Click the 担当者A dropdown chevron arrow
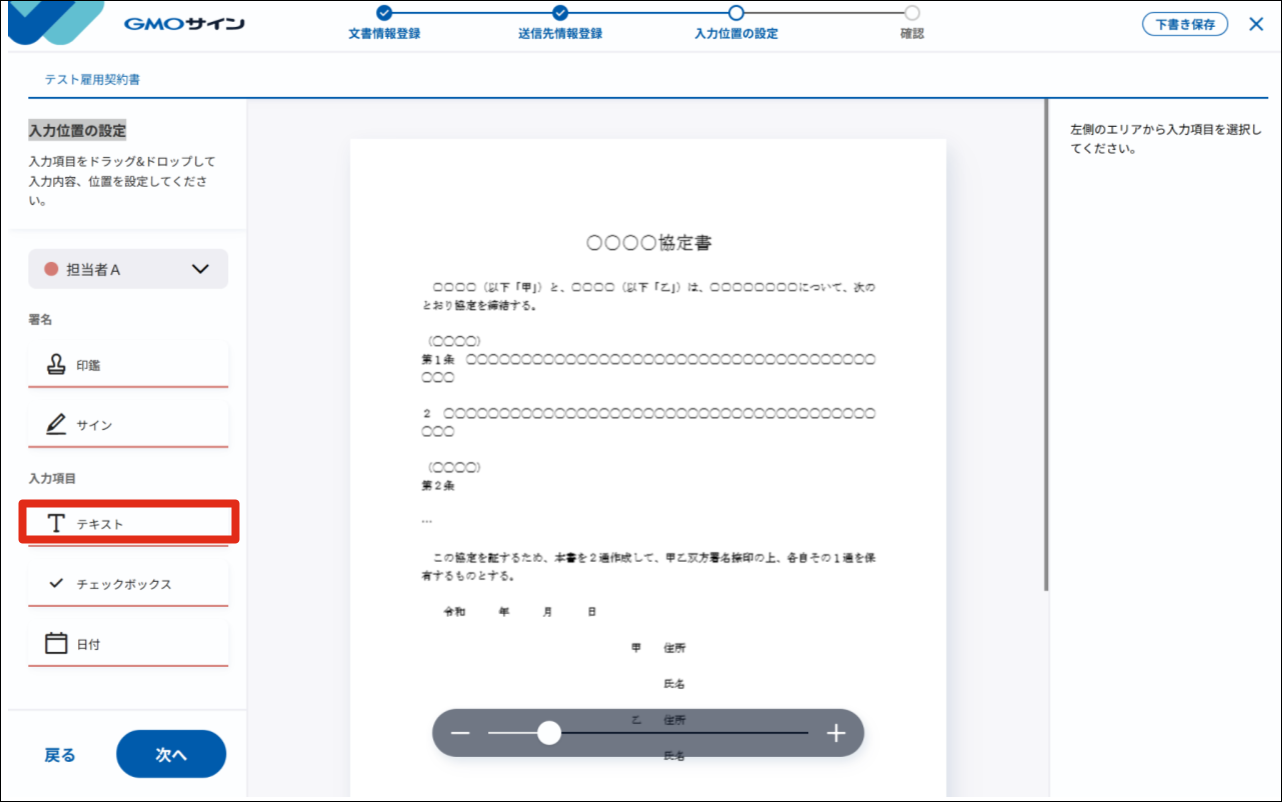The width and height of the screenshot is (1282, 802). point(200,269)
